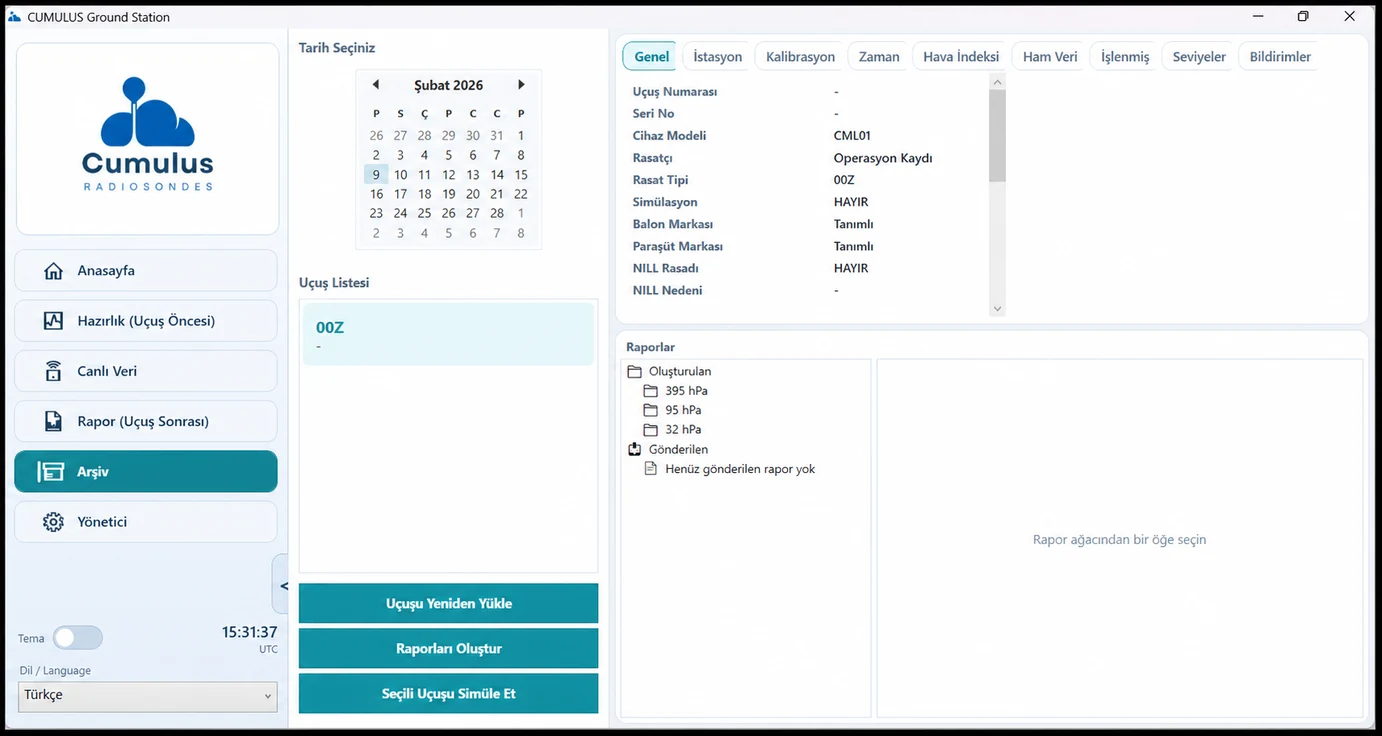
Task: Click the document icon beside 'Henüz gönderilen rapor yok'
Action: [651, 469]
